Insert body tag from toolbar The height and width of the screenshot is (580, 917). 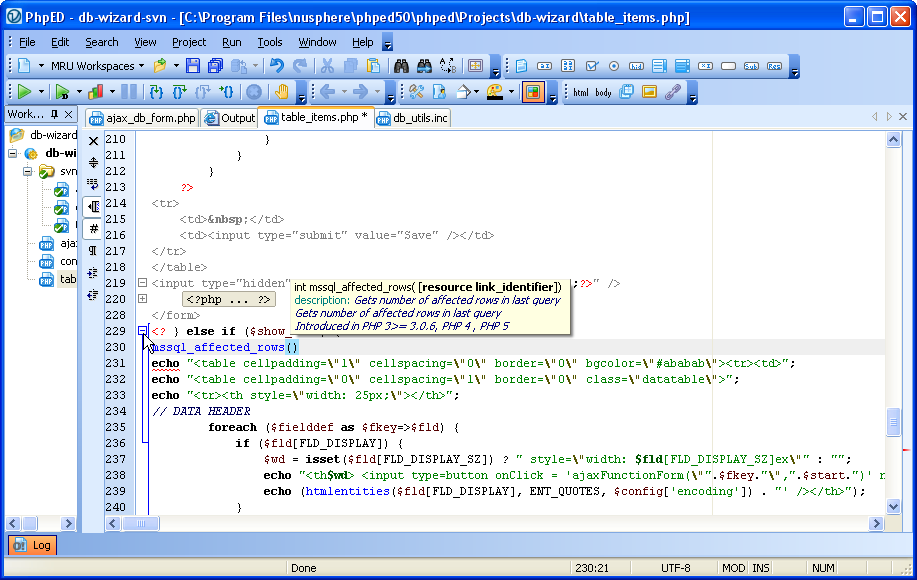(x=604, y=92)
